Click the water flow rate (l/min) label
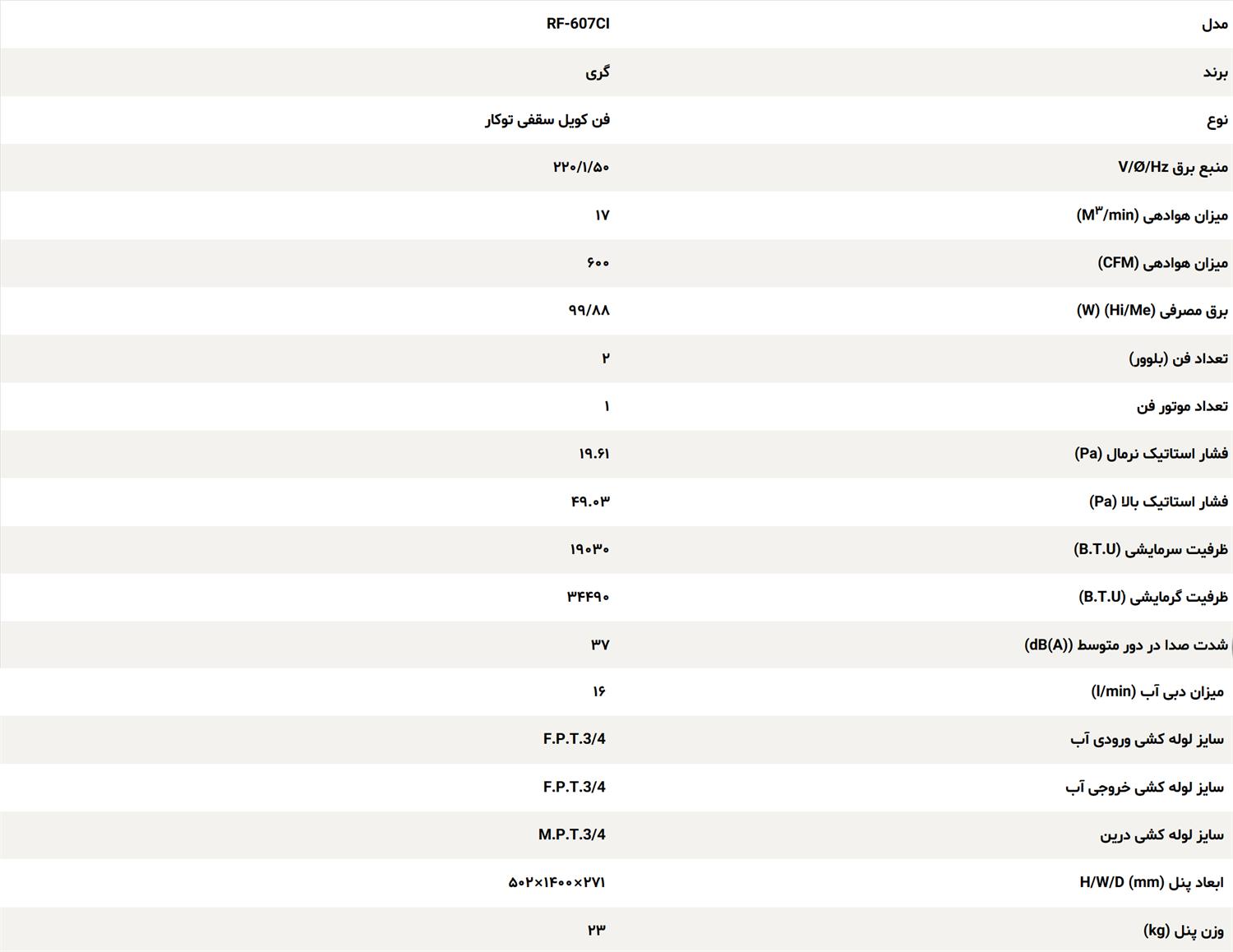Viewport: 1233px width, 952px height. pos(1157,692)
